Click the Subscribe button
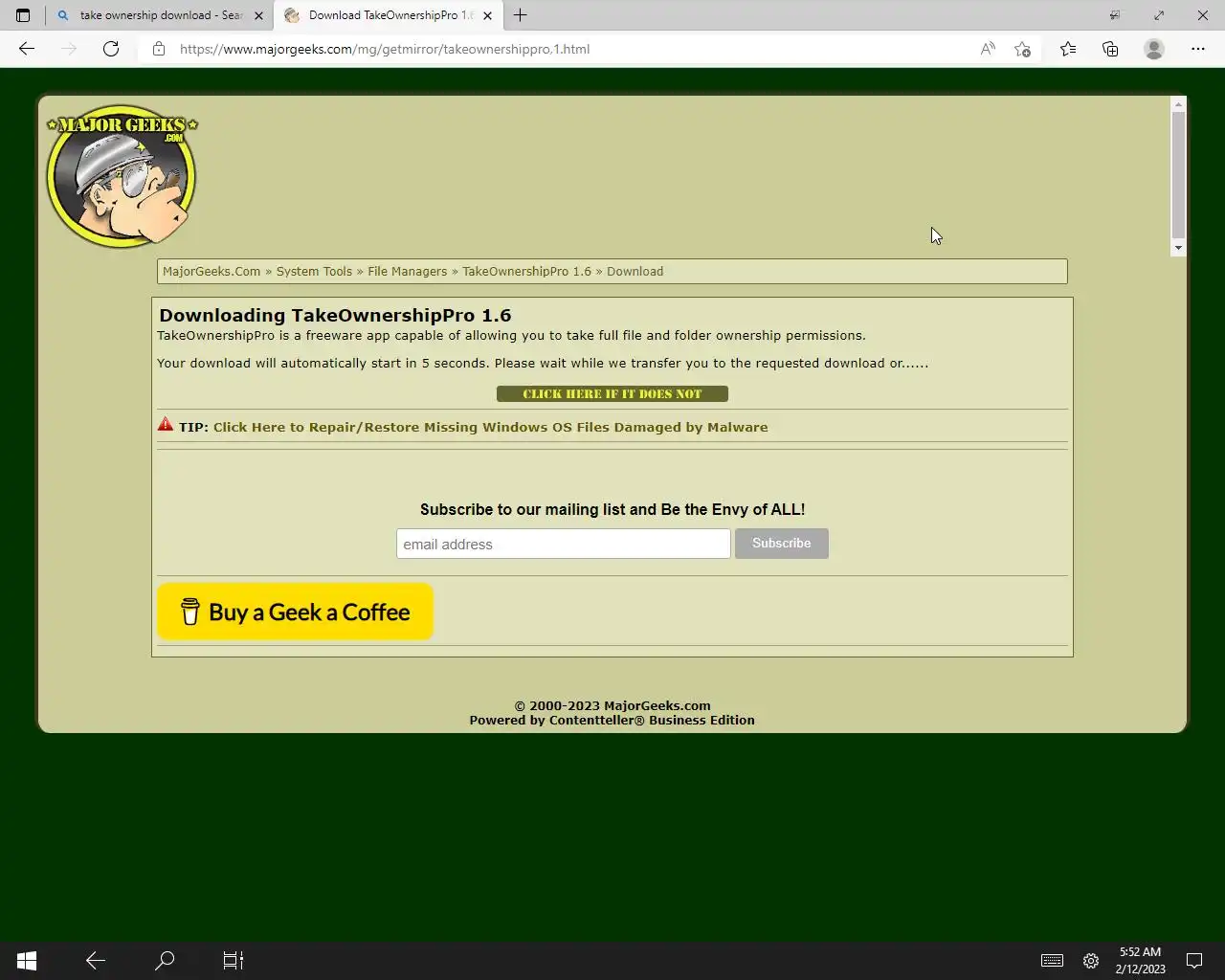 click(x=781, y=544)
